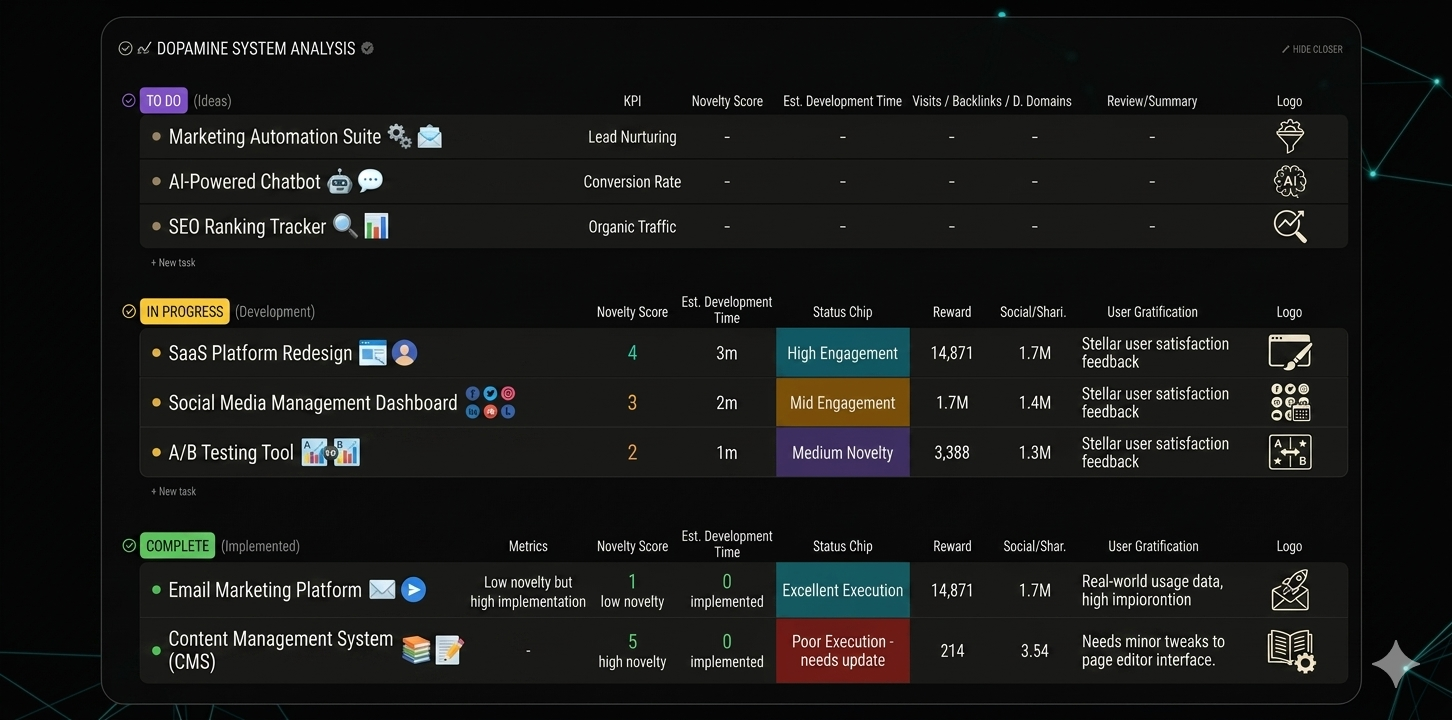Click the AI brain logo icon
The width and height of the screenshot is (1452, 720).
click(1290, 181)
